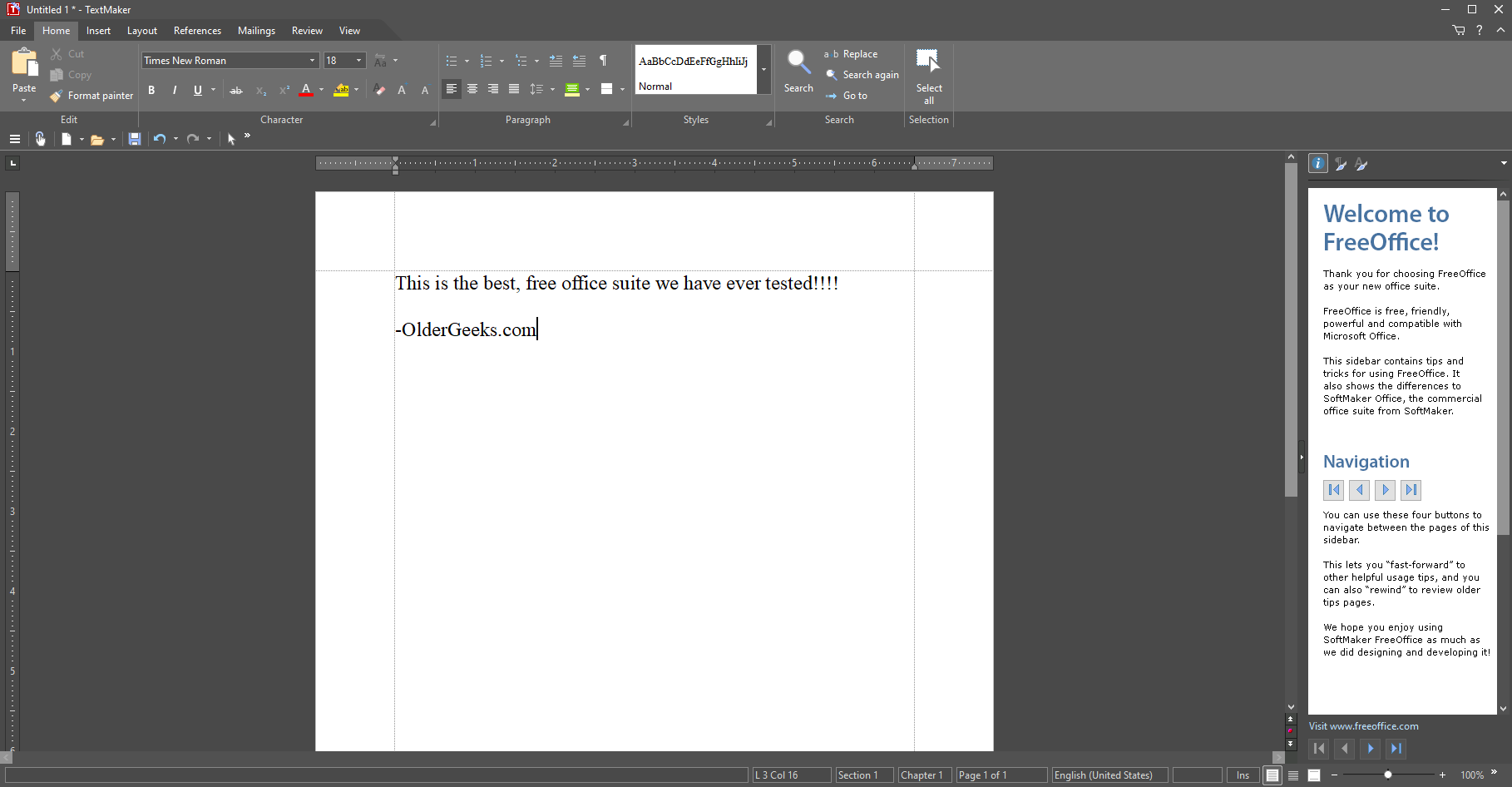The width and height of the screenshot is (1512, 787).
Task: Switch to the References ribbon tab
Action: click(197, 31)
